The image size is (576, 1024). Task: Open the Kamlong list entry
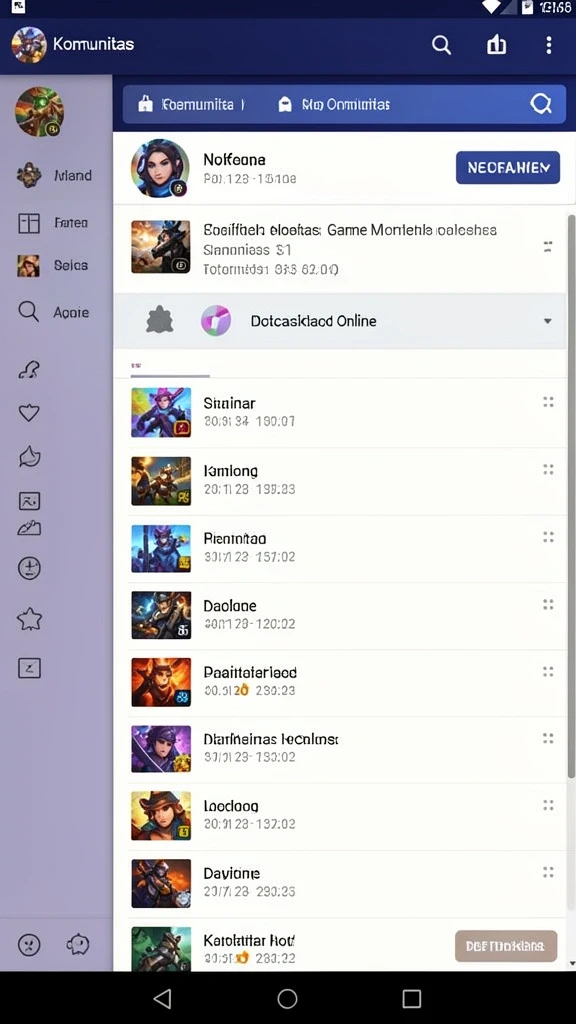(x=340, y=481)
